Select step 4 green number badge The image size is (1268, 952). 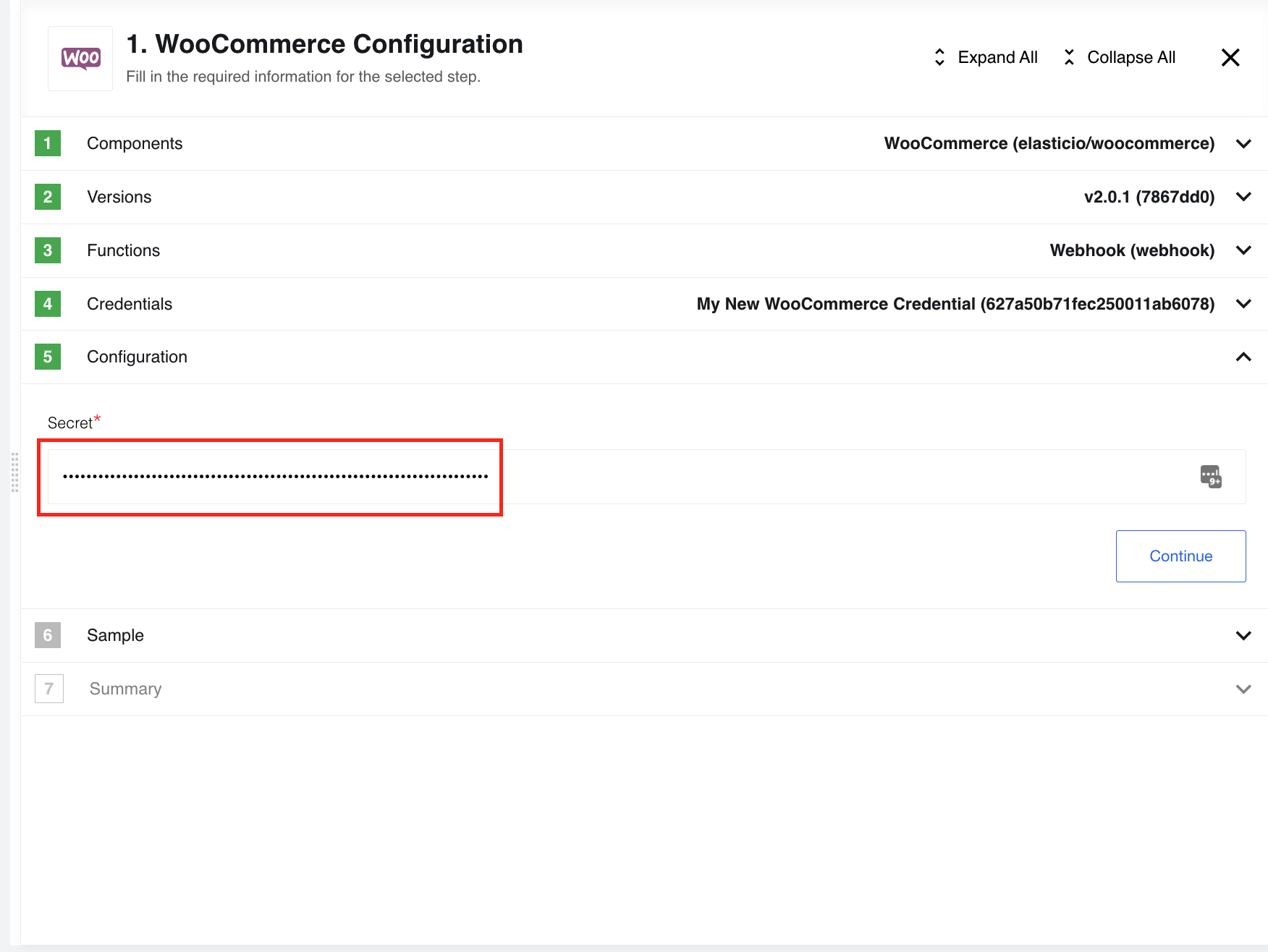click(48, 304)
